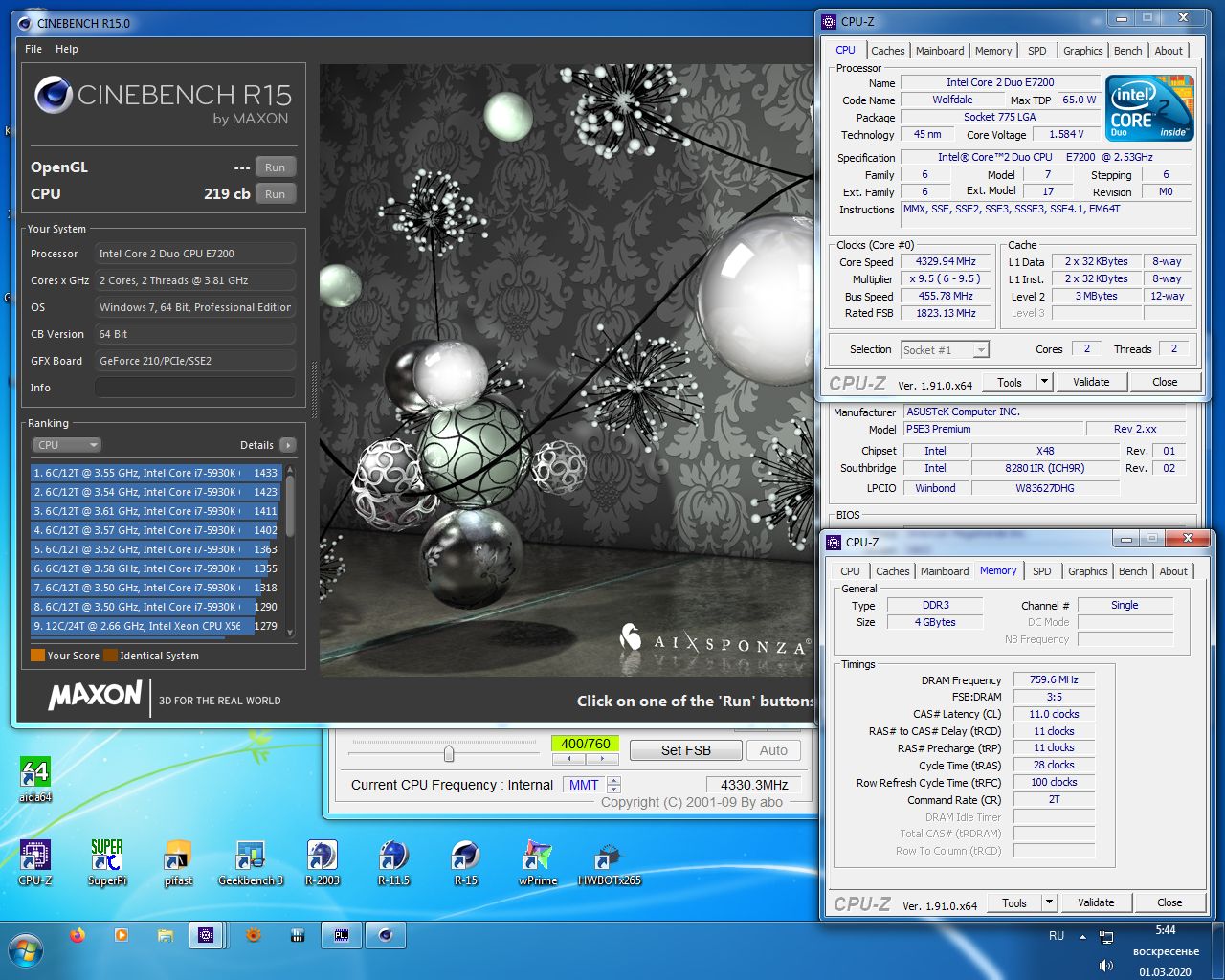Open the aida64 desktop shortcut

click(35, 779)
